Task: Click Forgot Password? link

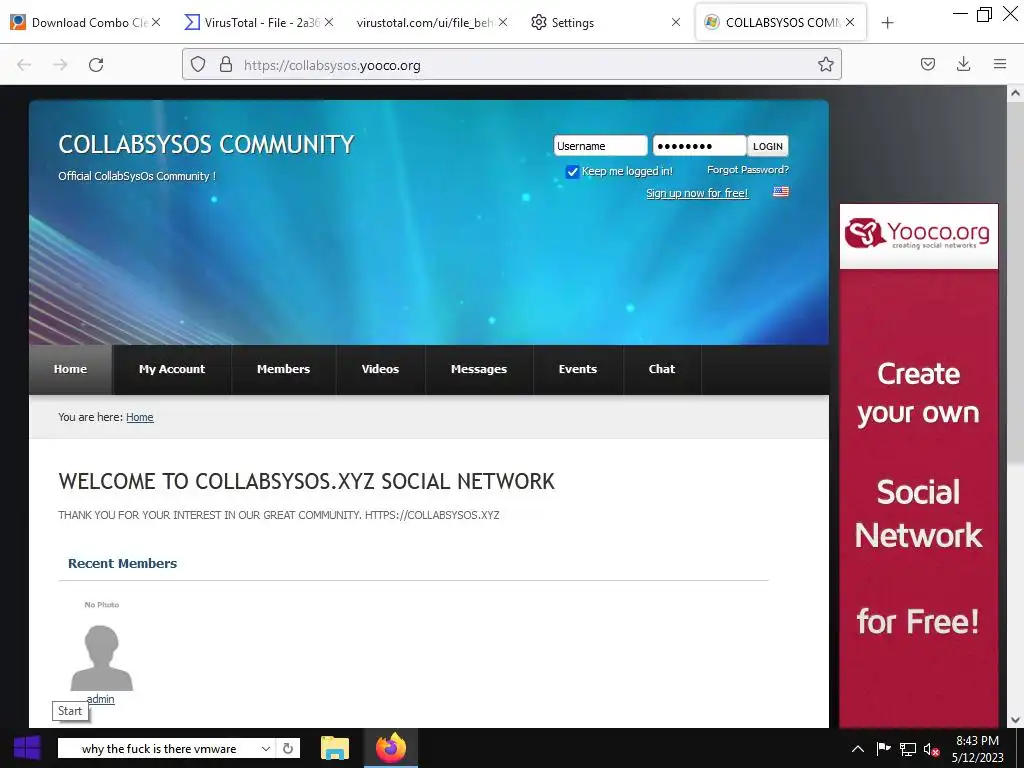Action: pyautogui.click(x=748, y=170)
